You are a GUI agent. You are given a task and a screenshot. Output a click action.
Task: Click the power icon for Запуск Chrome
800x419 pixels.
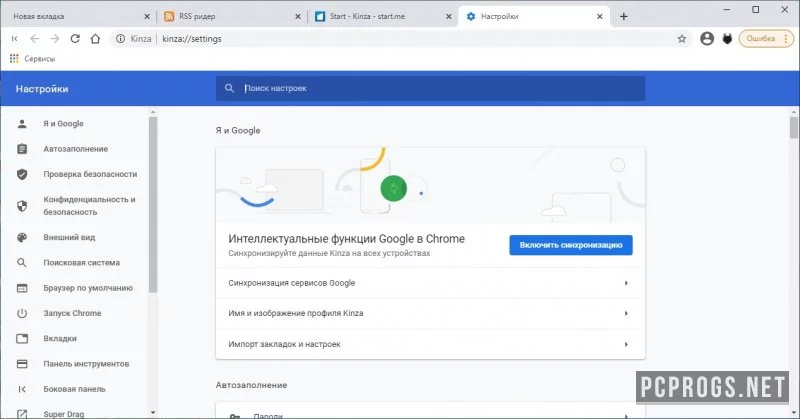(22, 313)
